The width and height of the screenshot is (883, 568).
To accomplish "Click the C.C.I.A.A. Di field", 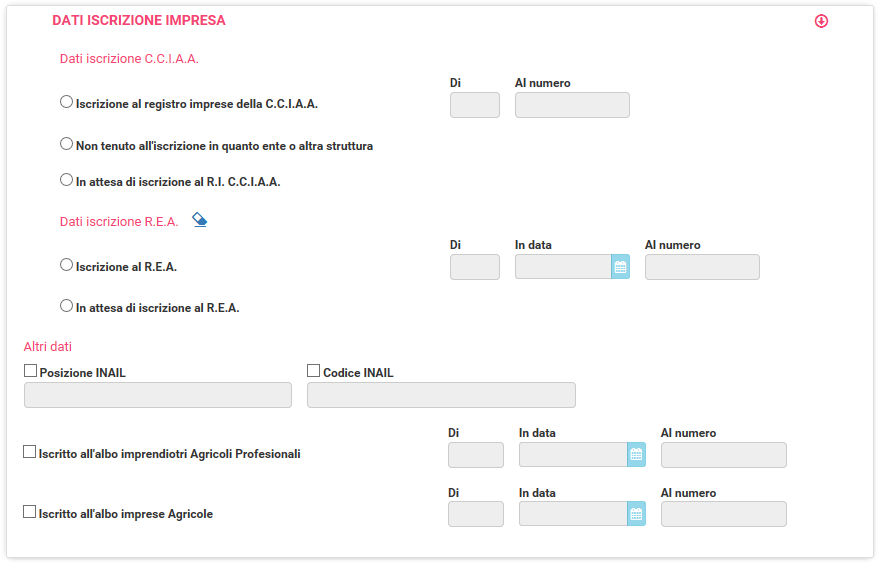I will (x=475, y=105).
